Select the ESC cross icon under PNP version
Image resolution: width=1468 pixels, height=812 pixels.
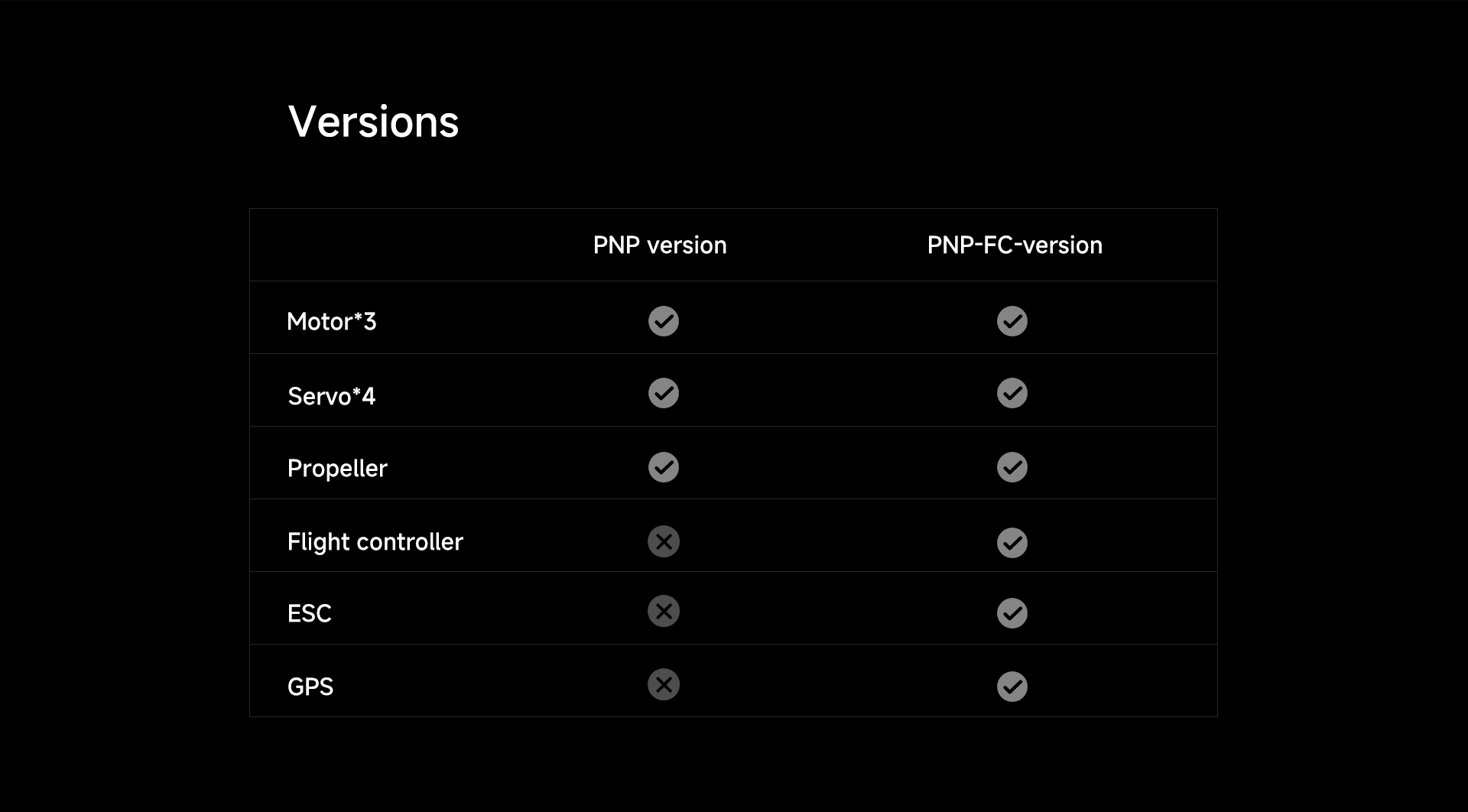pyautogui.click(x=664, y=611)
